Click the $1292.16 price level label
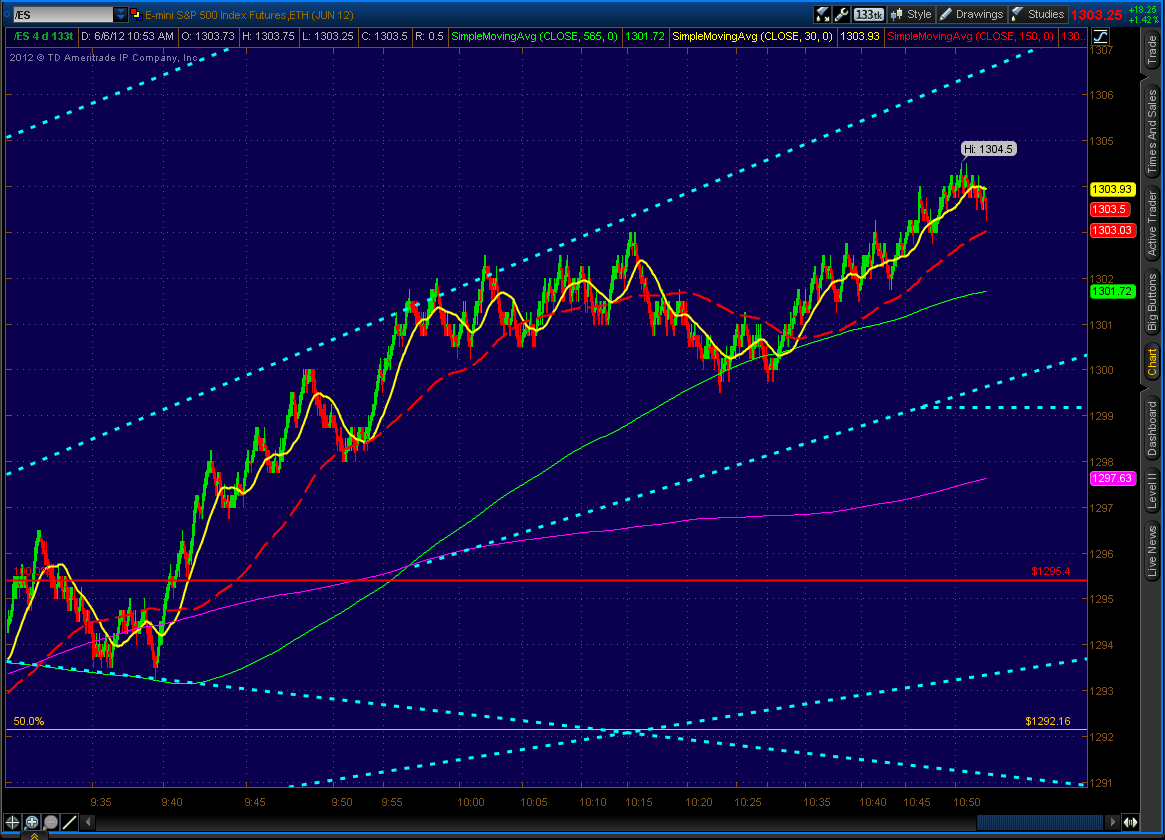Image resolution: width=1165 pixels, height=840 pixels. click(1048, 721)
